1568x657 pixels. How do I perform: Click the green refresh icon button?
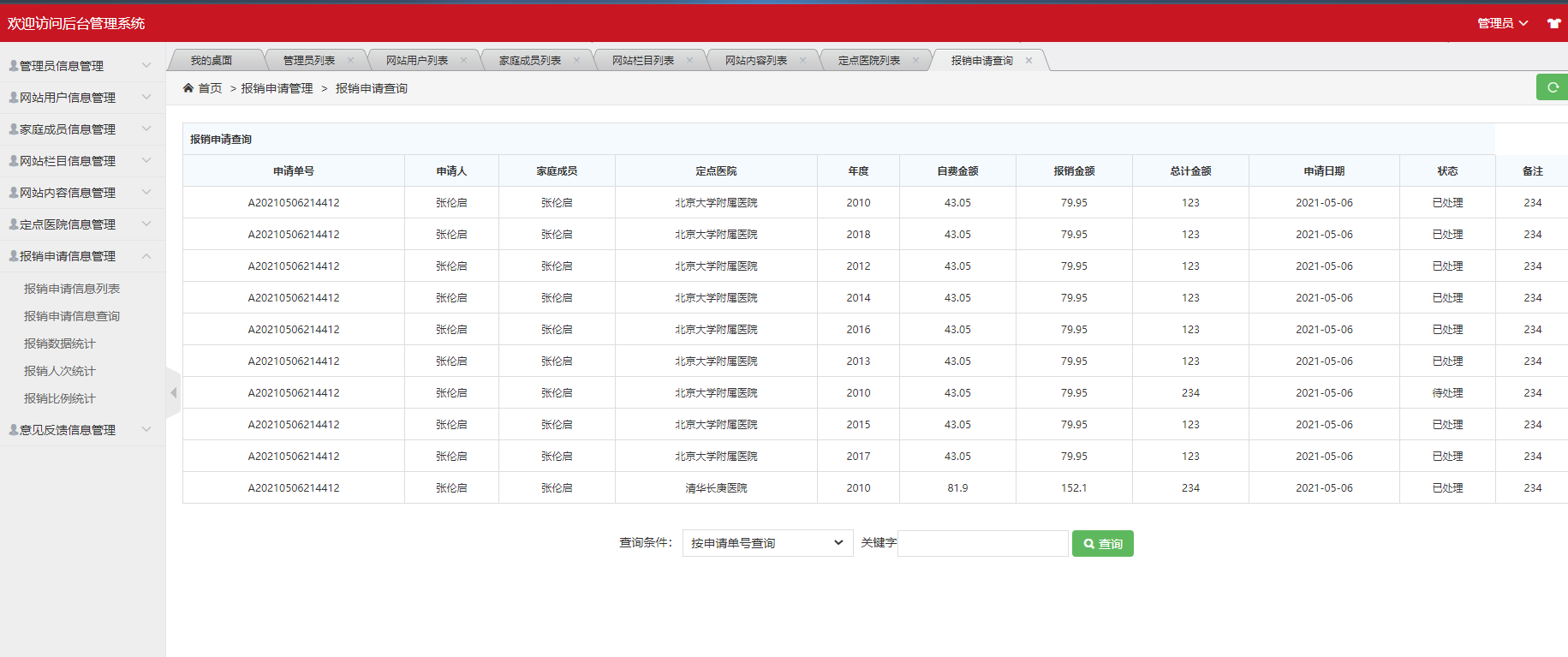[x=1552, y=87]
